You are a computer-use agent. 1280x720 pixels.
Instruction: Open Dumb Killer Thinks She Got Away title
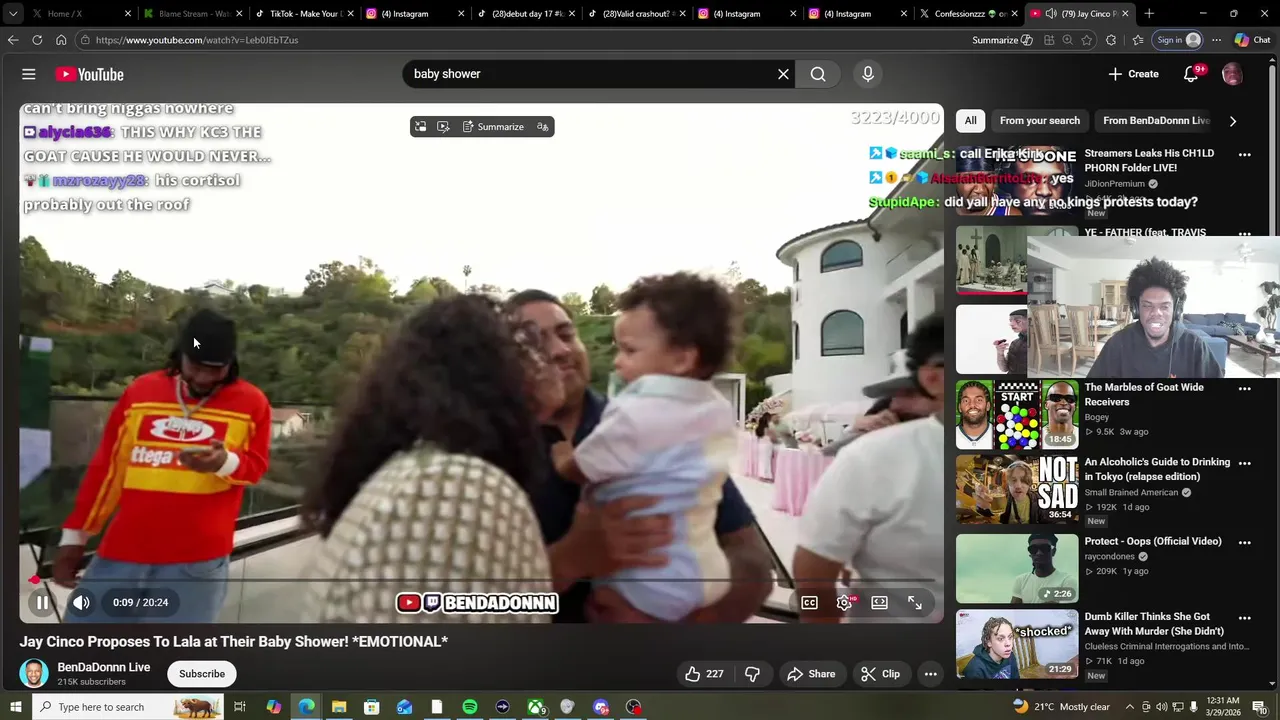coord(1154,624)
